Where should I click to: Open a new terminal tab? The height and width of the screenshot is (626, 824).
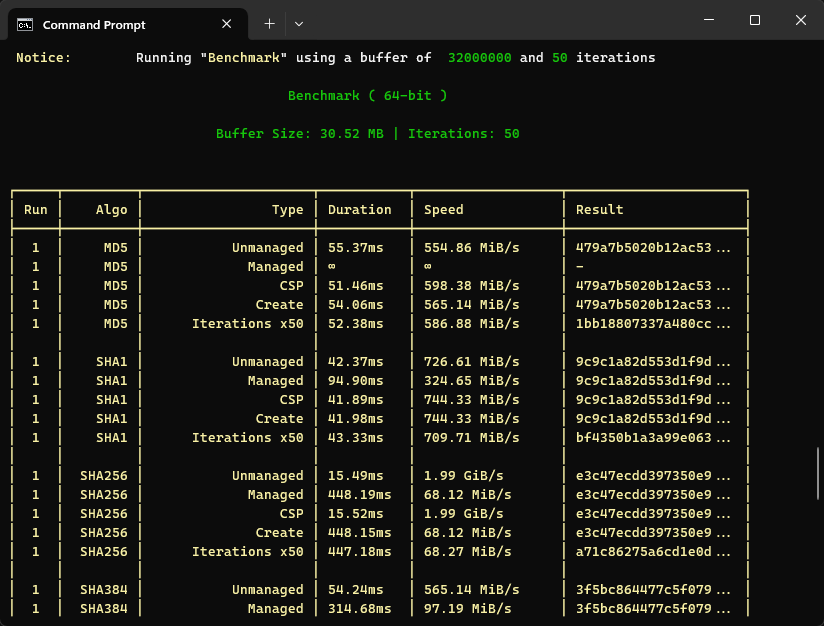[269, 24]
